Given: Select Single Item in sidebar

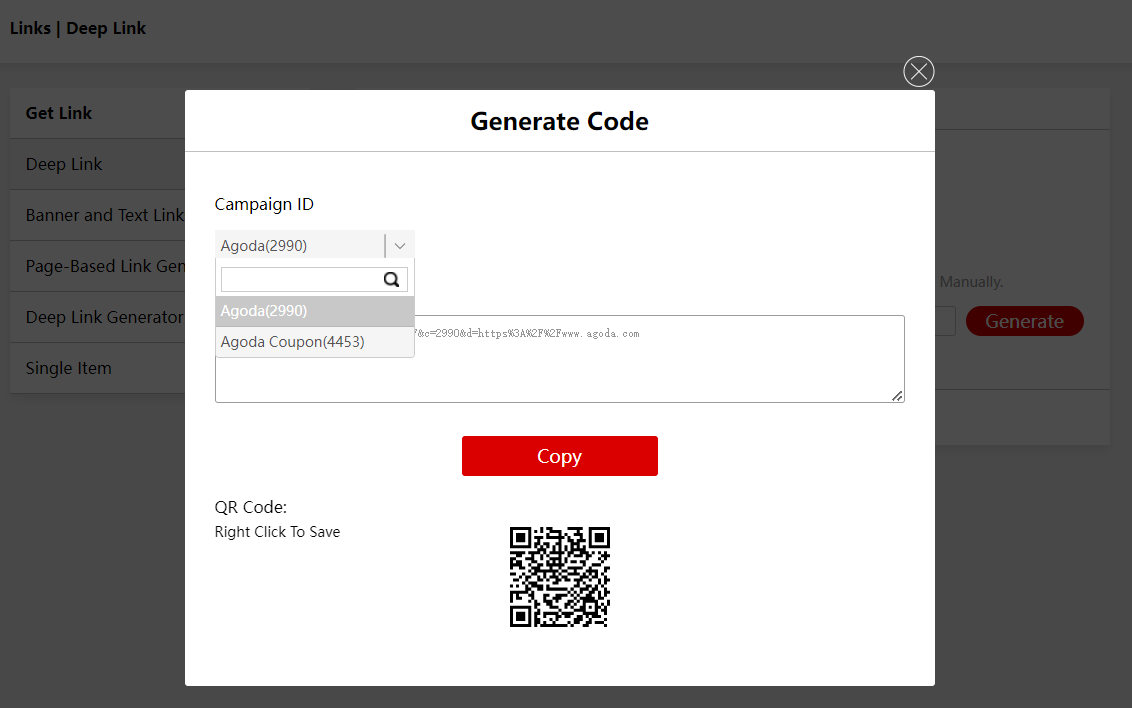Looking at the screenshot, I should coord(97,368).
